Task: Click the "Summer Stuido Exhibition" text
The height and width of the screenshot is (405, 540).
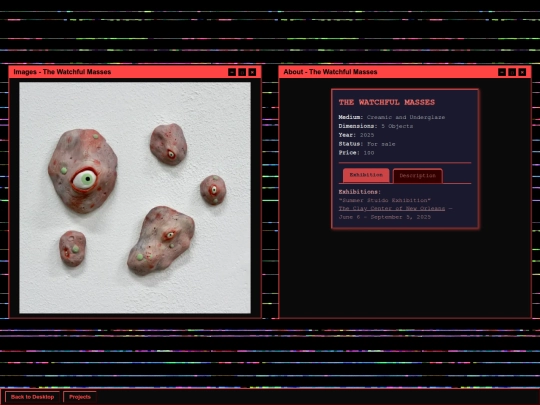Action: [x=384, y=200]
